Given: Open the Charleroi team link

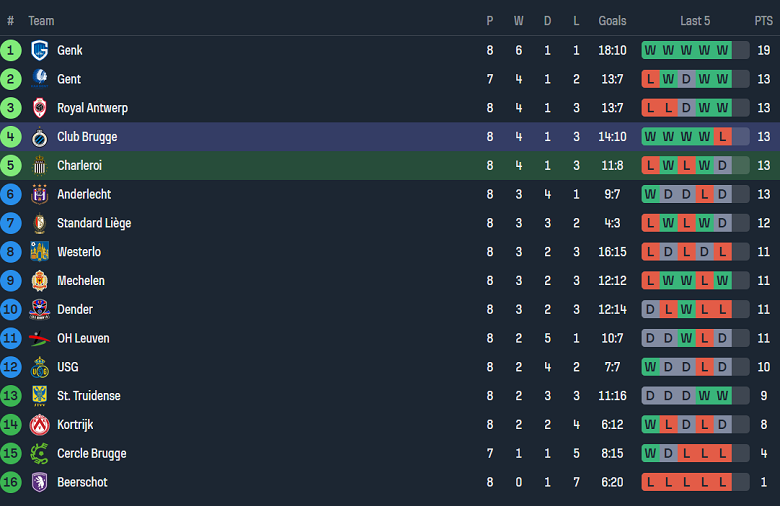Looking at the screenshot, I should pyautogui.click(x=79, y=166).
